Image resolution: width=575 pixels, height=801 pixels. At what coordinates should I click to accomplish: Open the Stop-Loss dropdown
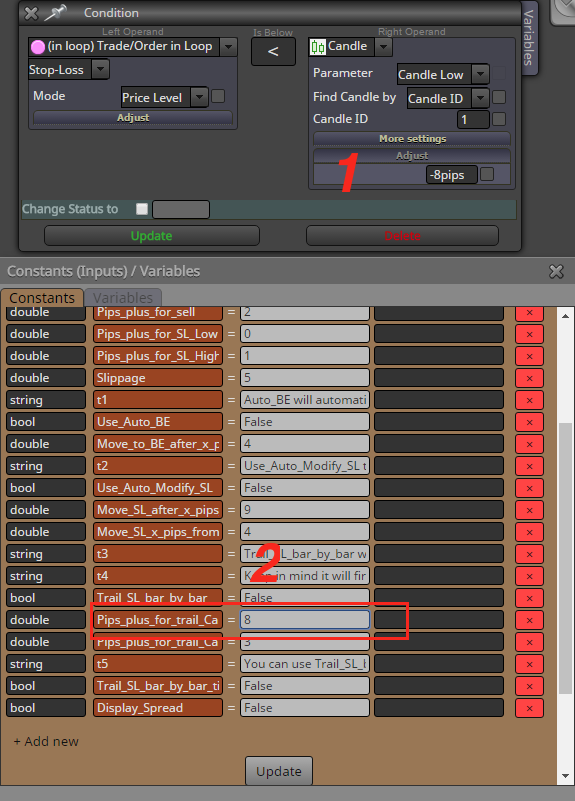coord(100,69)
